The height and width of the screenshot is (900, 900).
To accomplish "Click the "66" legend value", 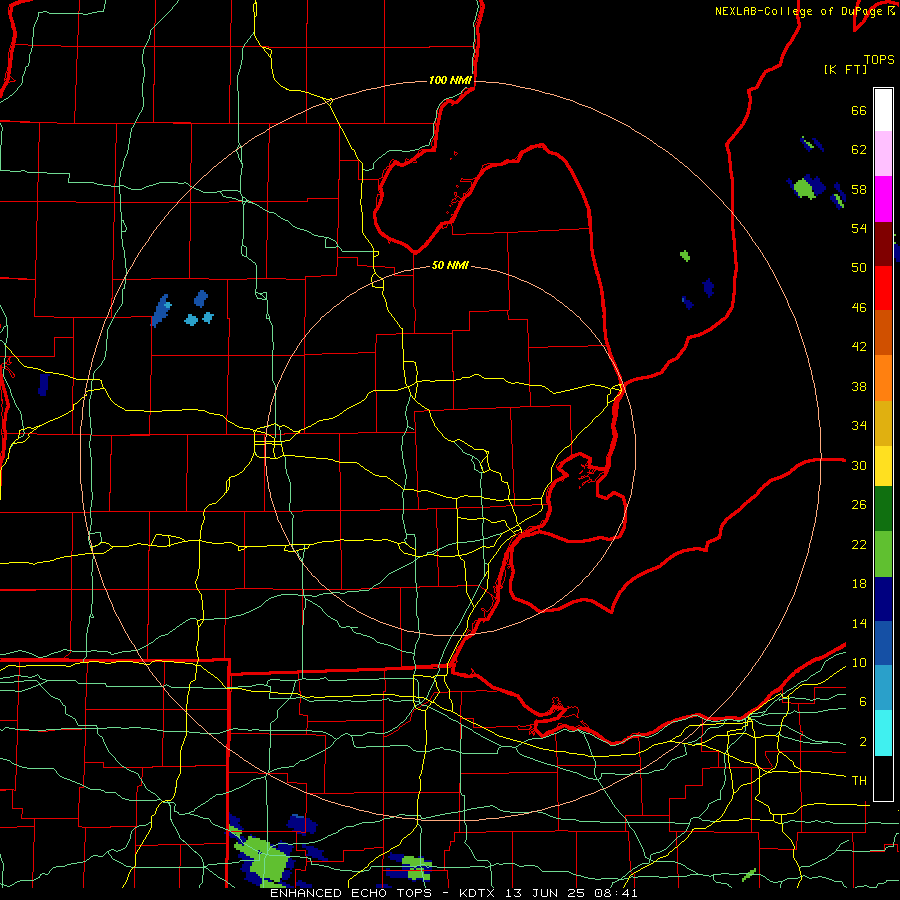I will 859,110.
